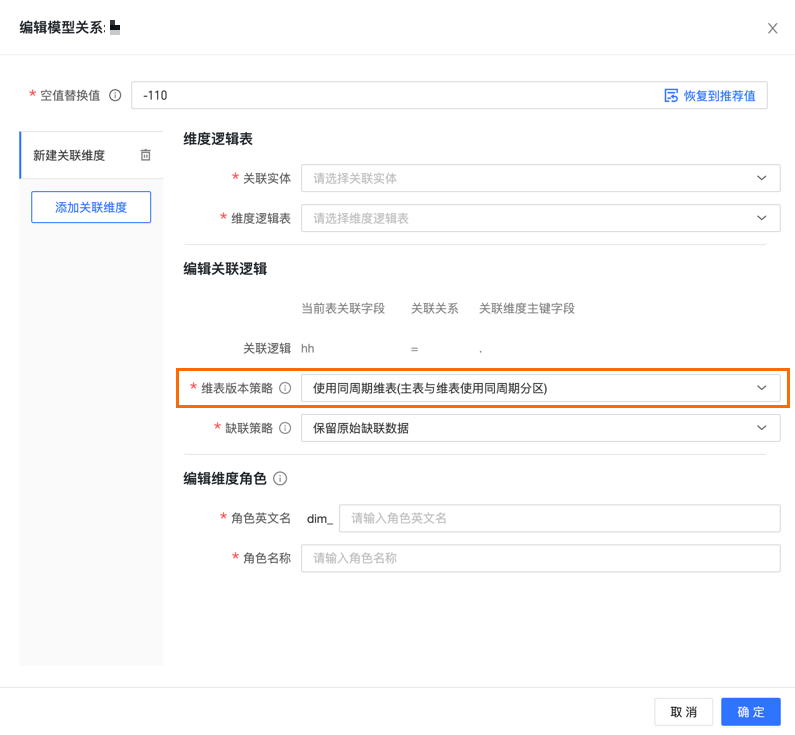Viewport: 795px width, 735px height.
Task: Click the file icon after dialog title
Action: [x=115, y=27]
